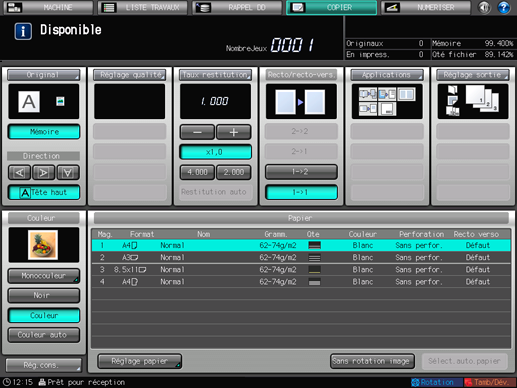The width and height of the screenshot is (517, 388).
Task: Open Taux restitution settings
Action: pyautogui.click(x=215, y=75)
